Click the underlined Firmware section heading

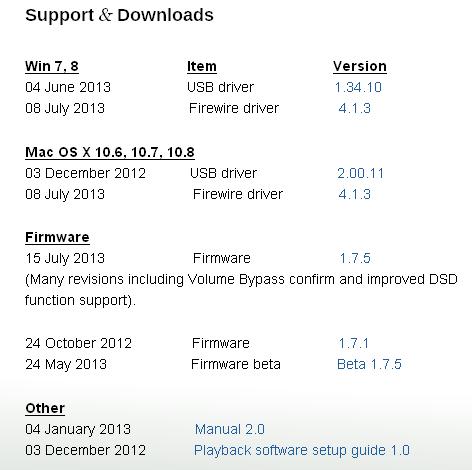57,238
